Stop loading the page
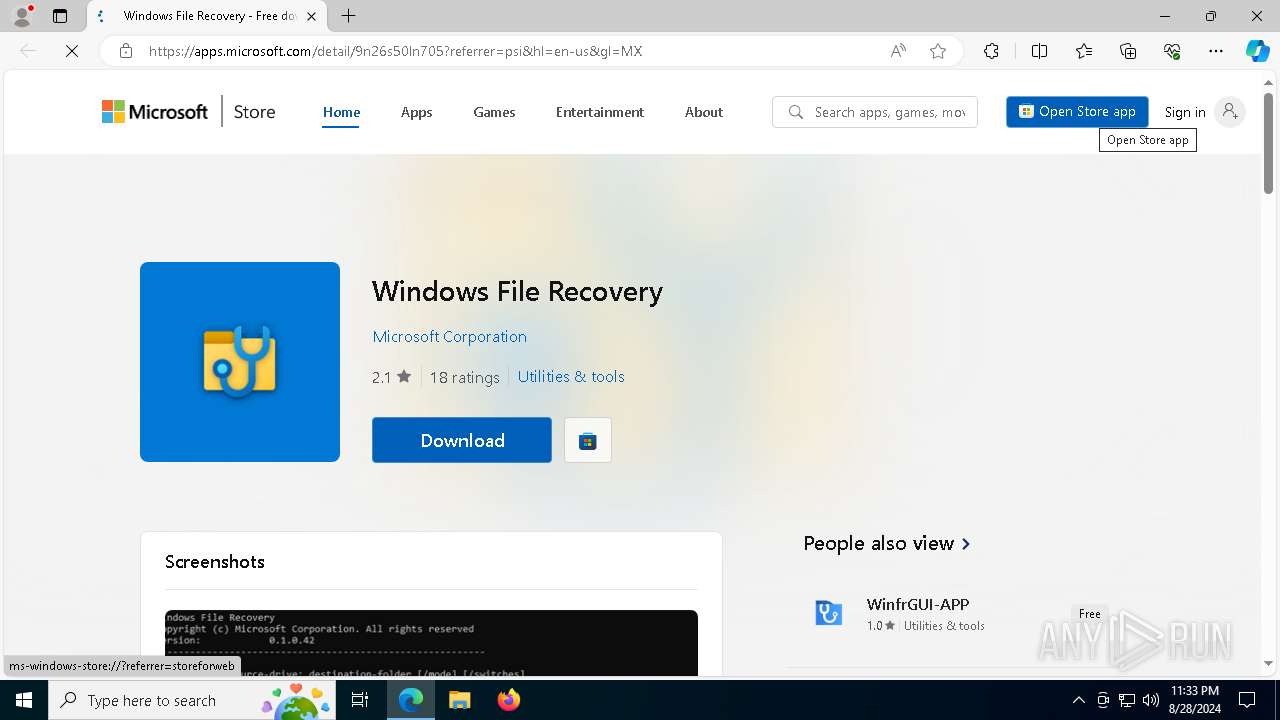Image resolution: width=1280 pixels, height=720 pixels. click(72, 51)
